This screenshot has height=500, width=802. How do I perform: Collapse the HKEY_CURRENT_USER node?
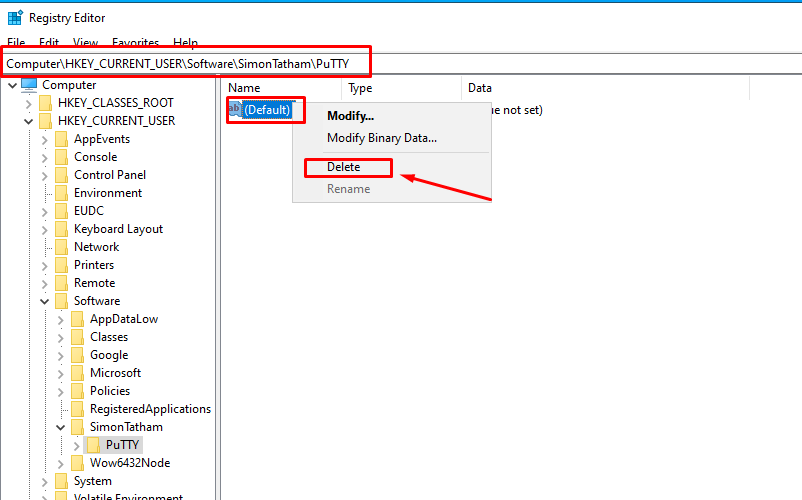(x=29, y=121)
